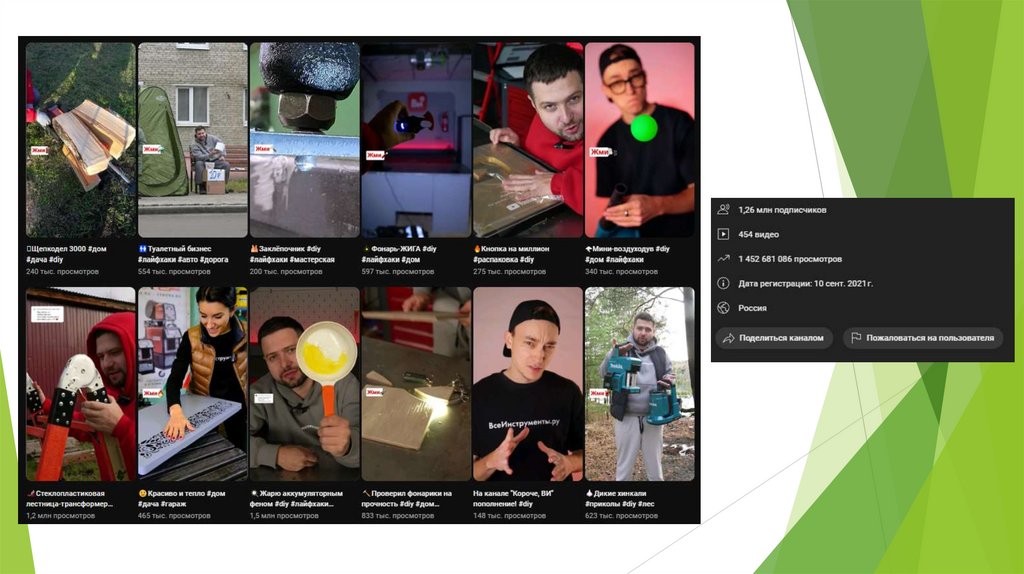
Task: Click the text 465 тыс. просмотров
Action: [174, 516]
